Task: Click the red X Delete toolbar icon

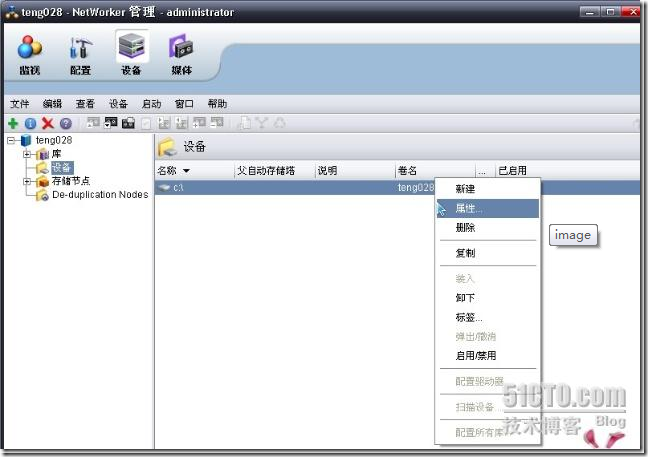Action: (48, 123)
